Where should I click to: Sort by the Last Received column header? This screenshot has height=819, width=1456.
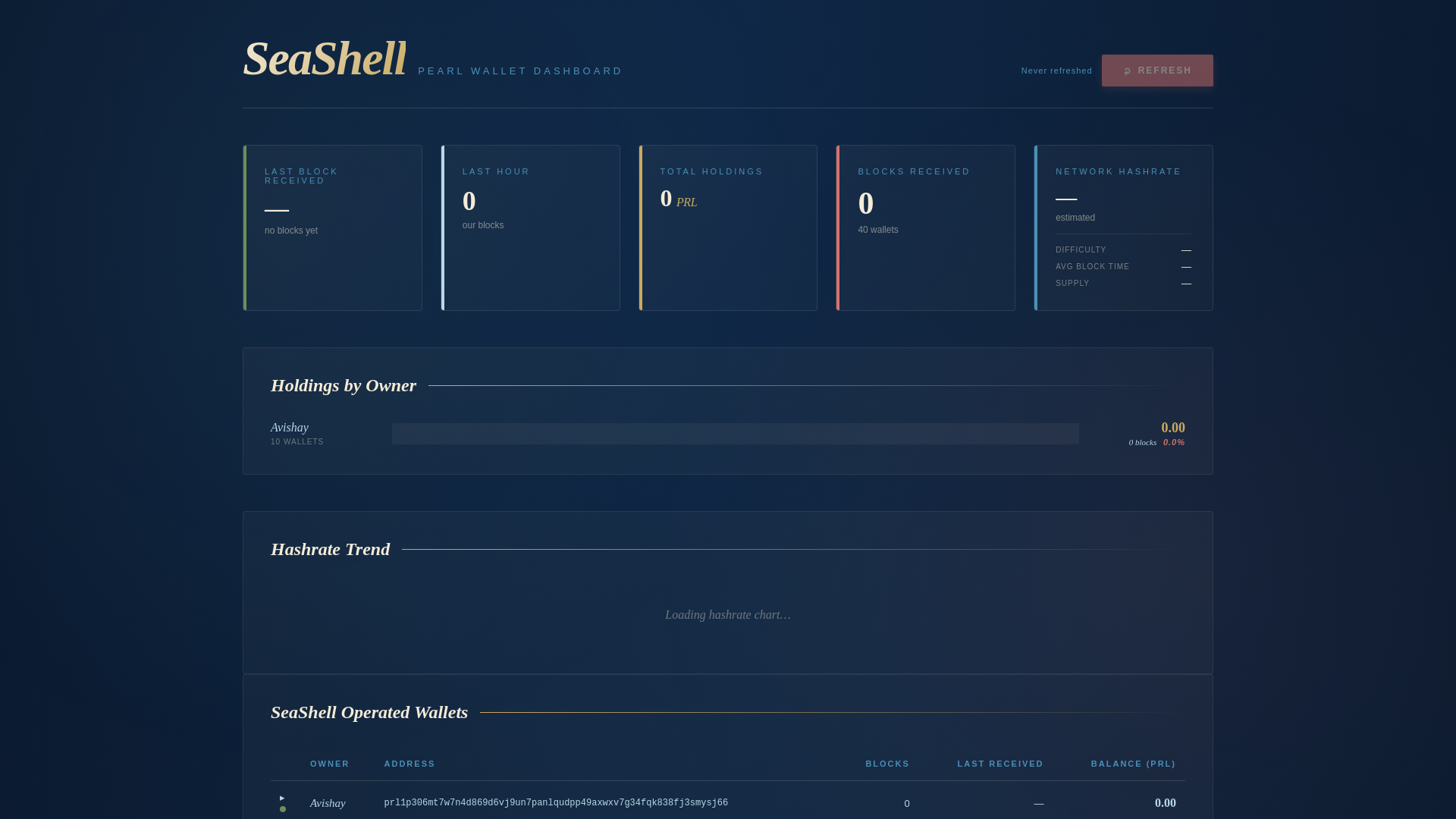tap(1000, 764)
